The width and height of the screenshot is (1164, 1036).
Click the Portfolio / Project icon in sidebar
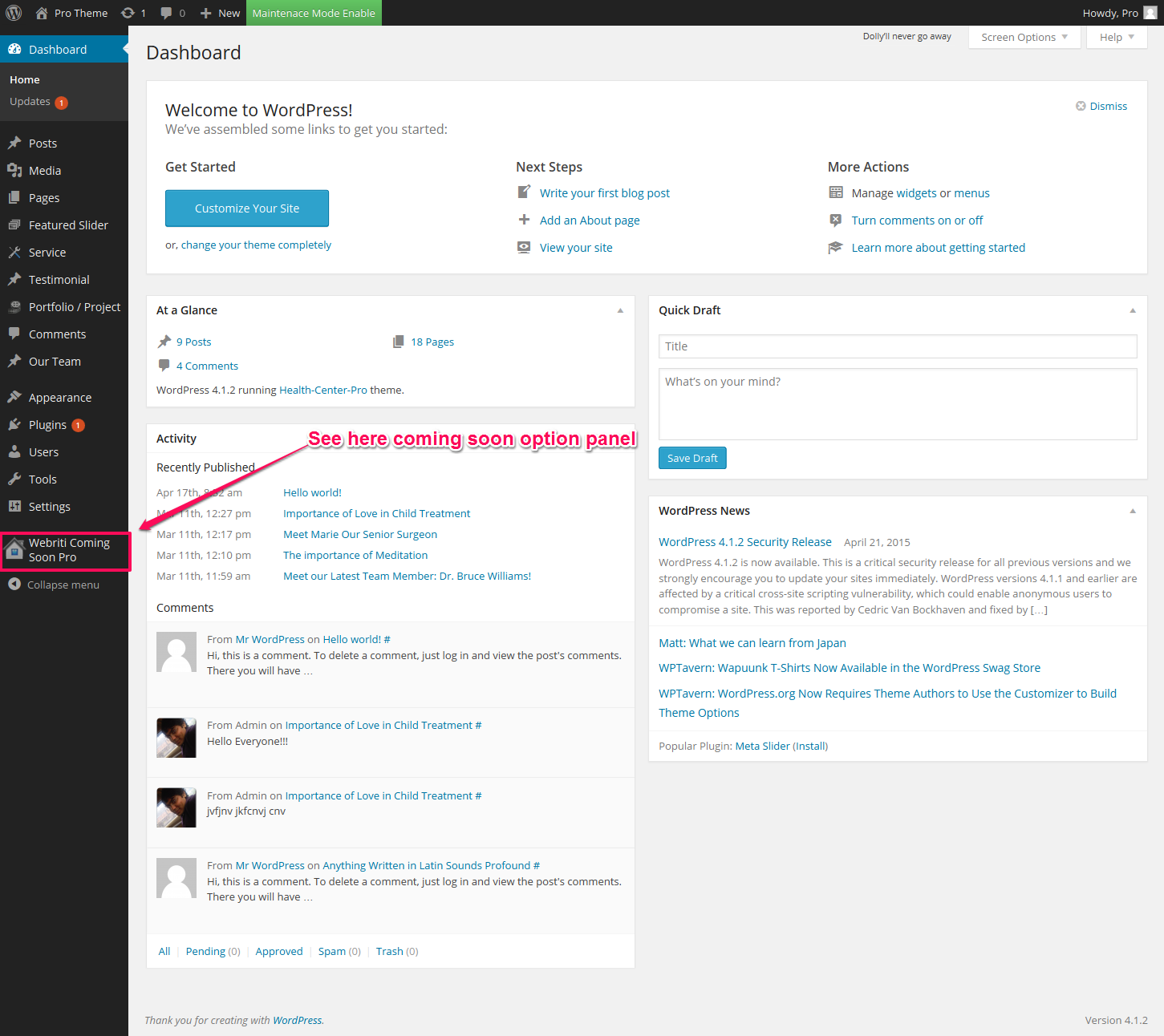pyautogui.click(x=14, y=306)
